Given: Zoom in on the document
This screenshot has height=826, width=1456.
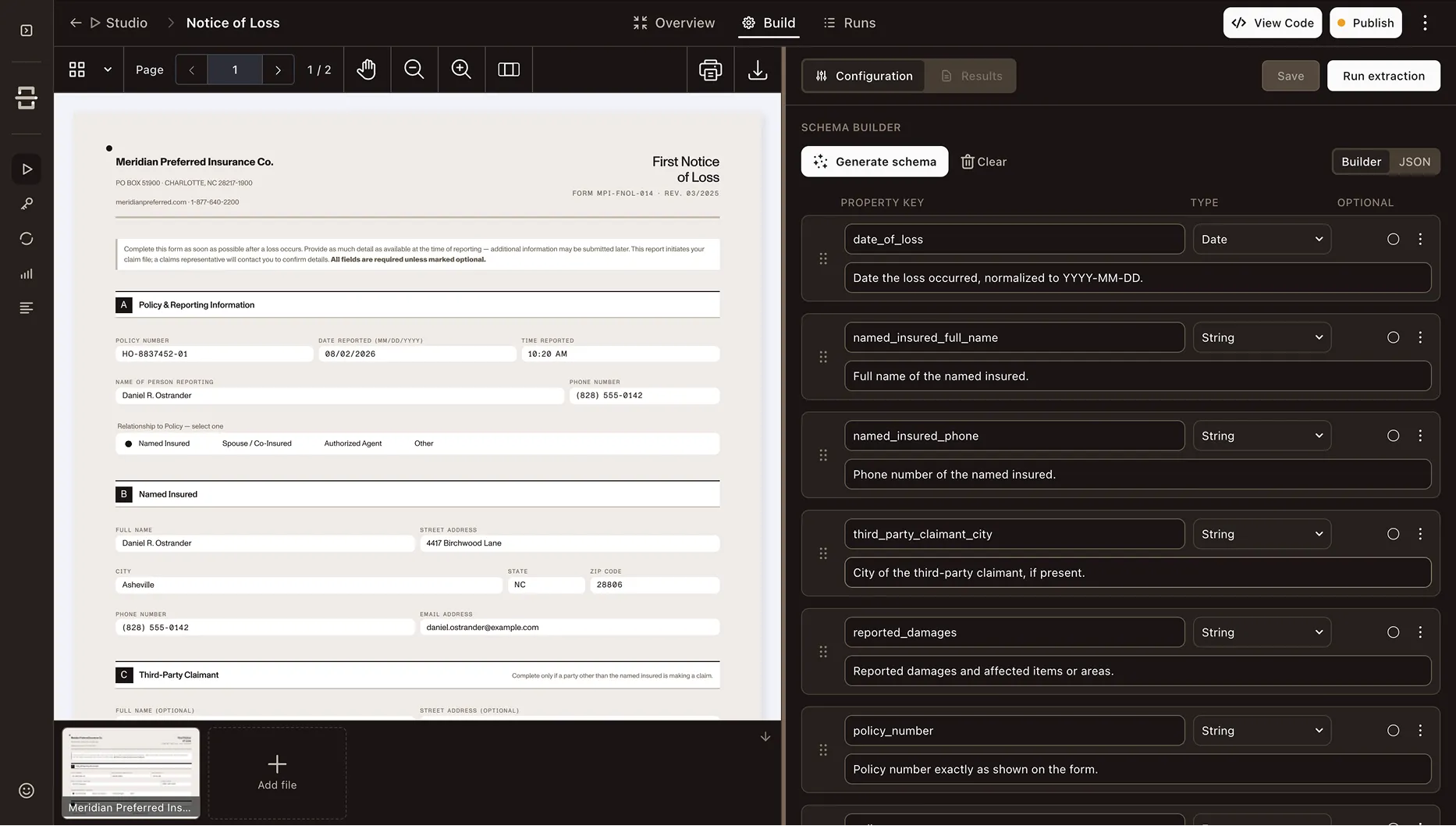Looking at the screenshot, I should (461, 69).
